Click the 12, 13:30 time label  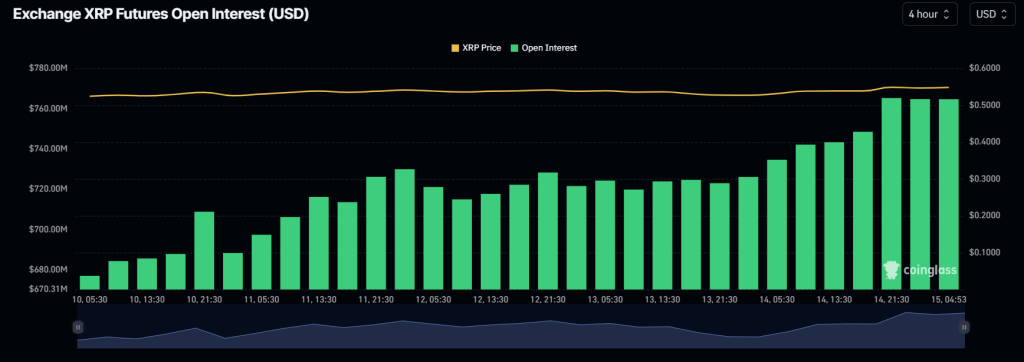(x=490, y=299)
